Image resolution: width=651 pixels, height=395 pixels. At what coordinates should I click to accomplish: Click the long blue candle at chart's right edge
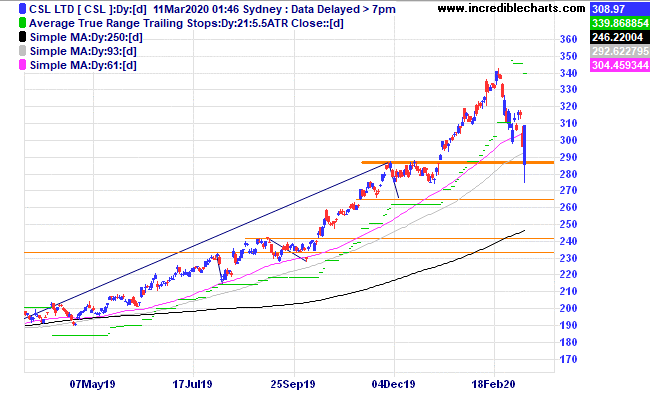pyautogui.click(x=525, y=145)
